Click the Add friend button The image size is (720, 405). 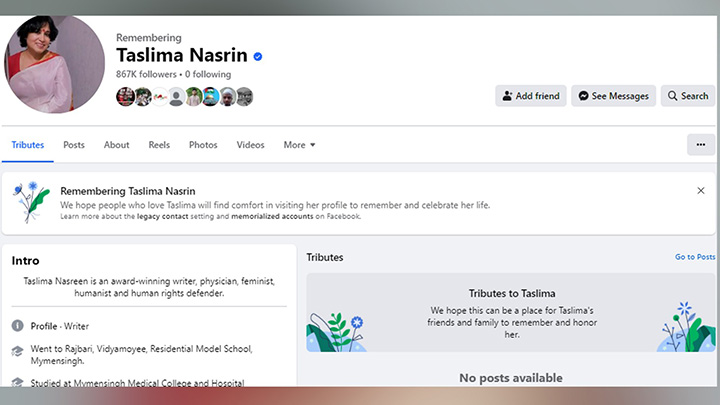[x=530, y=96]
